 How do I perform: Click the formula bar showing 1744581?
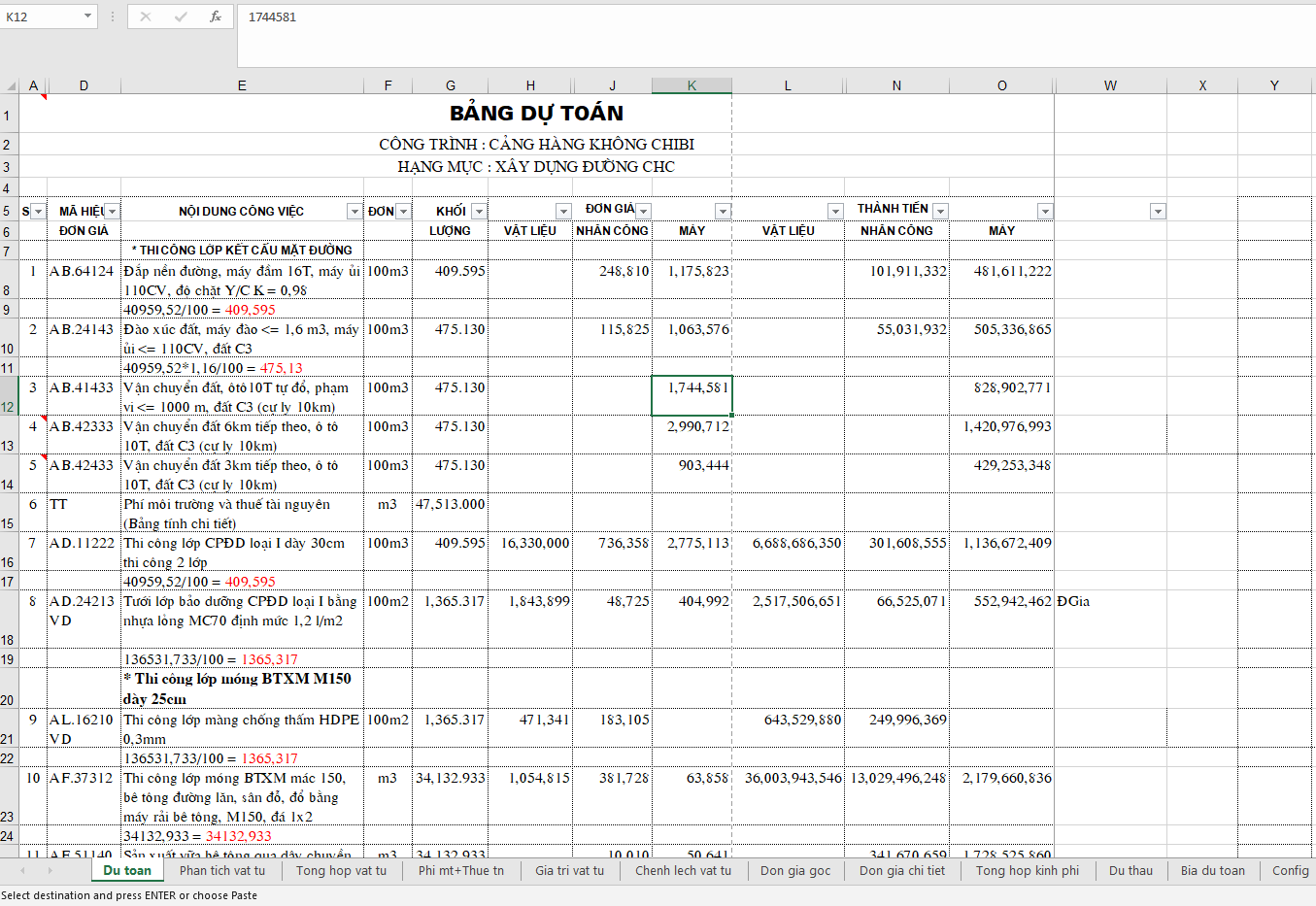coord(680,17)
